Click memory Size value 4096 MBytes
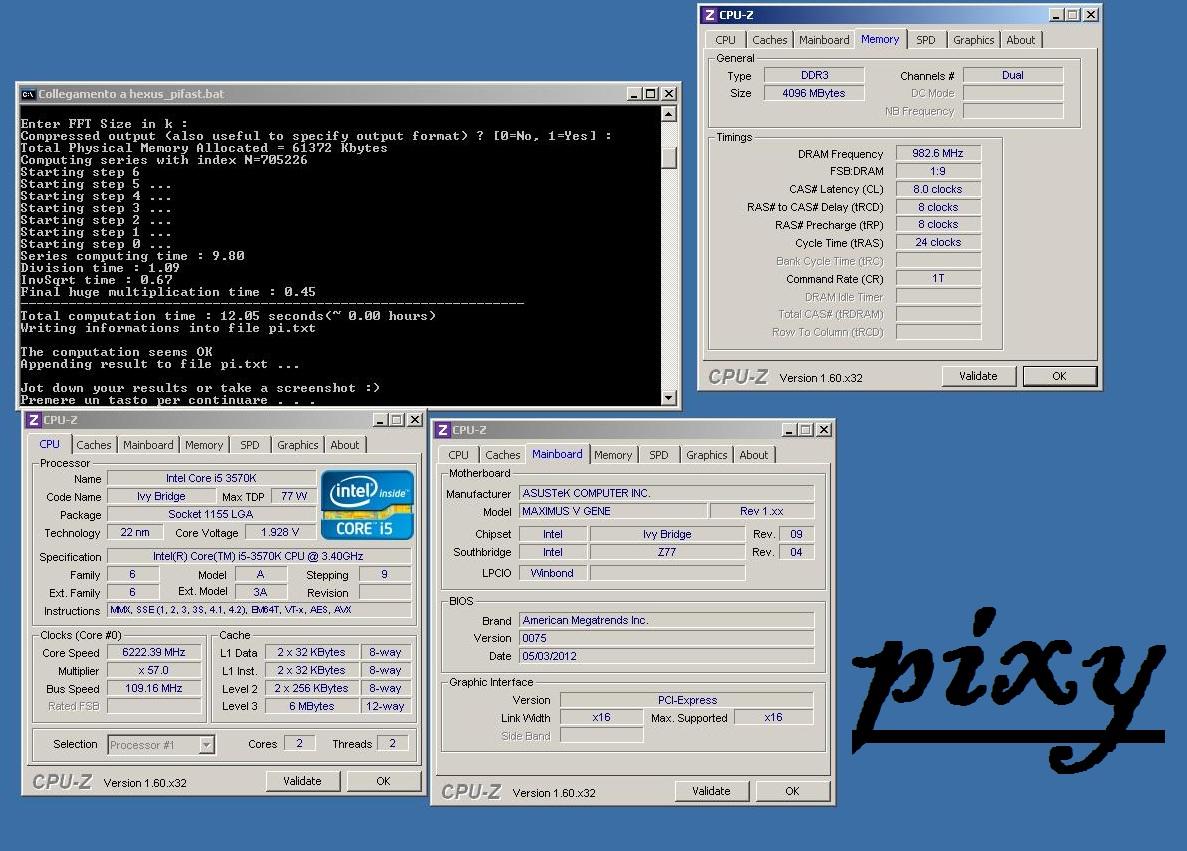Image resolution: width=1187 pixels, height=851 pixels. point(815,93)
